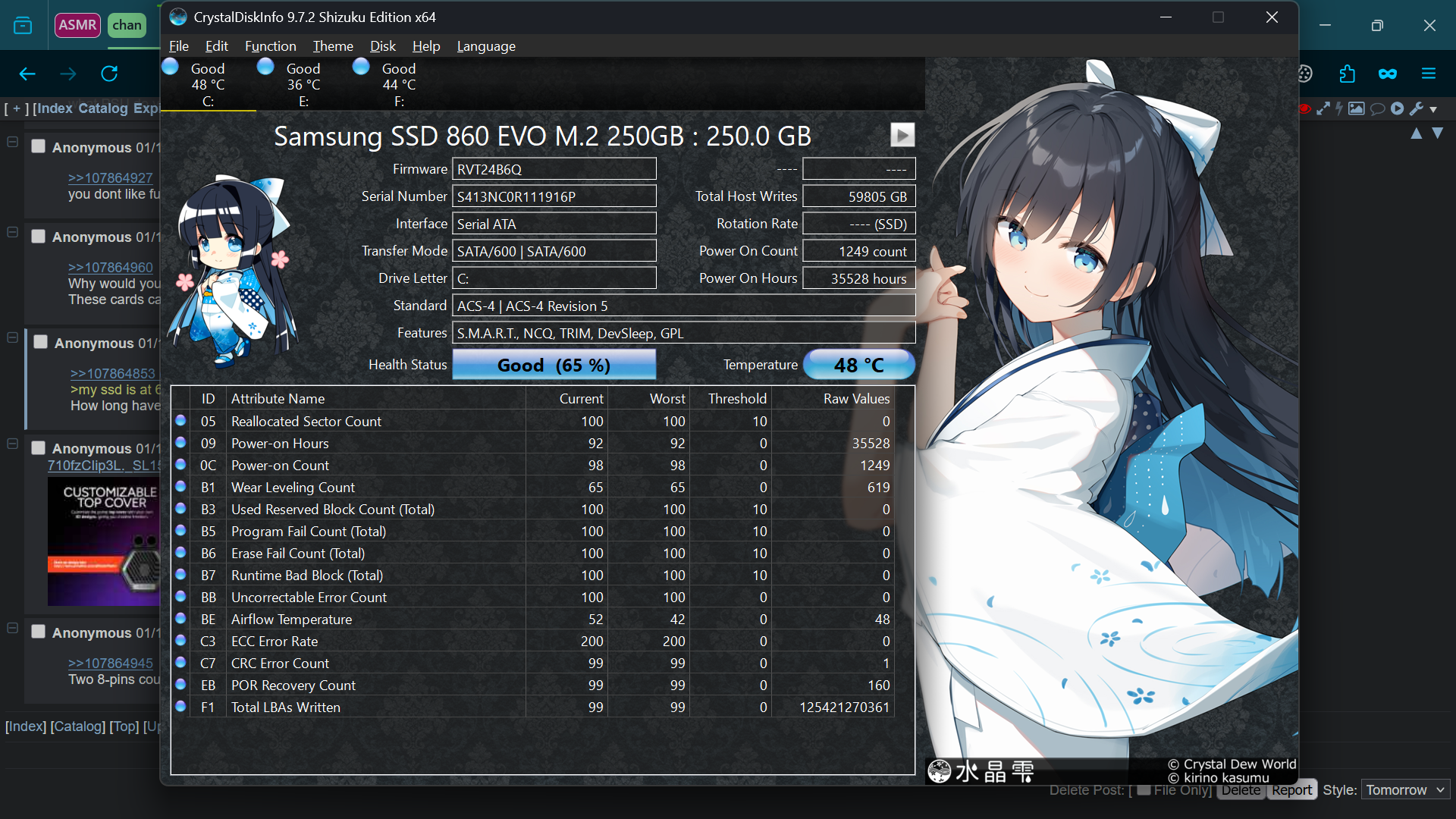Open the browser extensions puzzle icon
Screen dimensions: 1456x819
(1347, 74)
